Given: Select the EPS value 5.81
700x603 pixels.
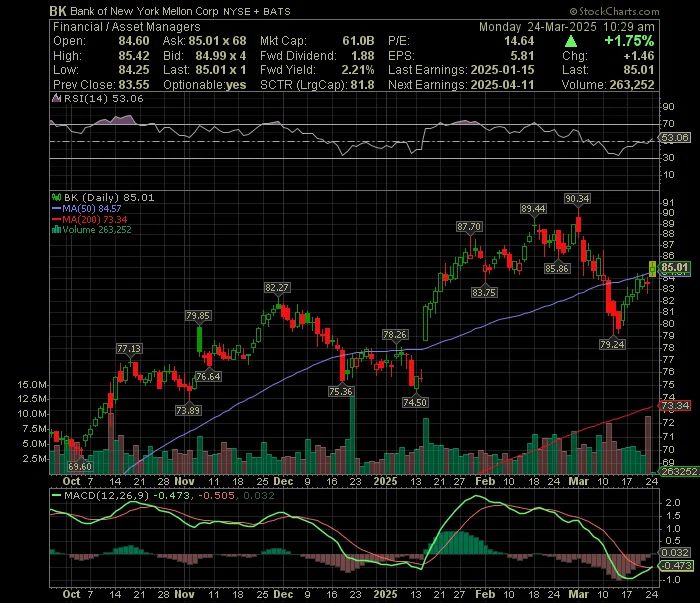Looking at the screenshot, I should tap(522, 56).
